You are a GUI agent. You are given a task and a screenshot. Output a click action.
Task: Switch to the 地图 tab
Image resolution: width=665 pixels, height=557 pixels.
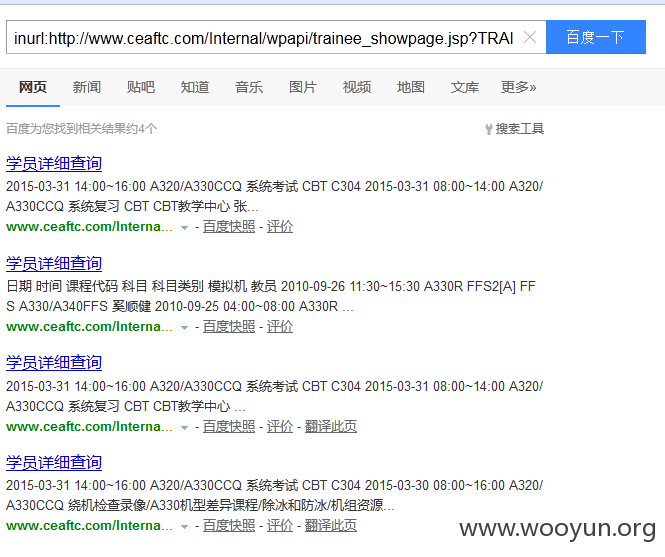click(411, 87)
